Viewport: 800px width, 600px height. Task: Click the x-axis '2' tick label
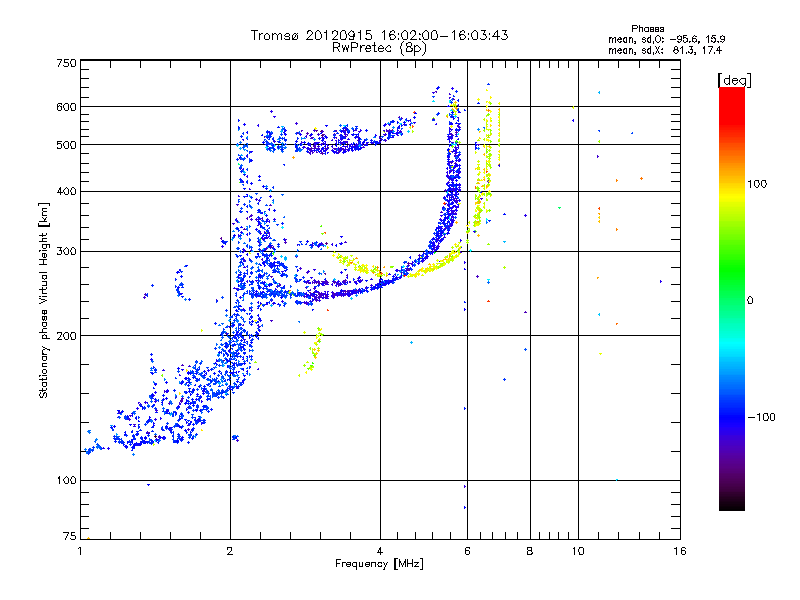[230, 551]
